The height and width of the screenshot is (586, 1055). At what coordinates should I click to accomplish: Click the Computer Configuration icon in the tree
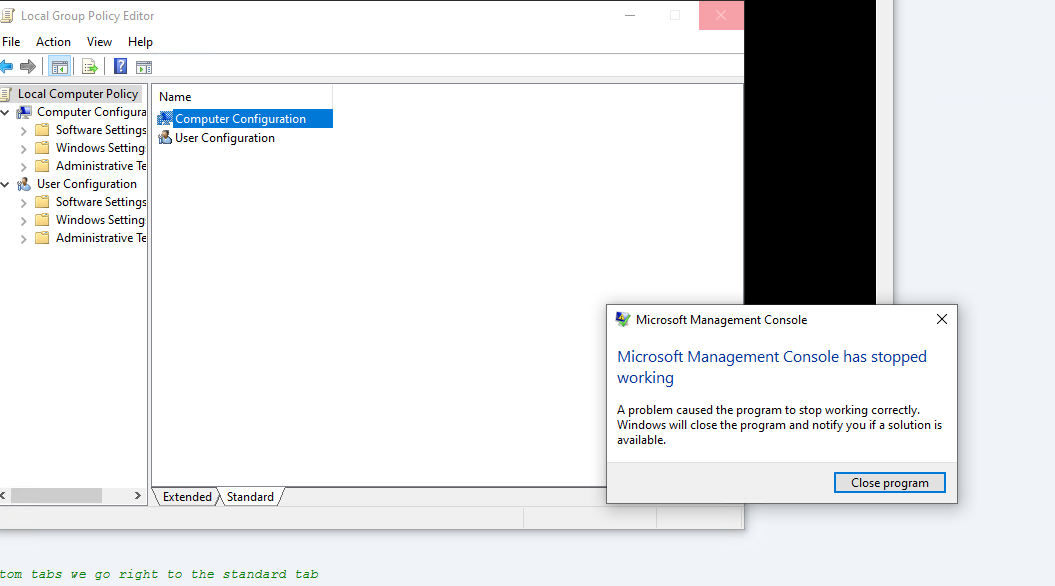pyautogui.click(x=24, y=112)
